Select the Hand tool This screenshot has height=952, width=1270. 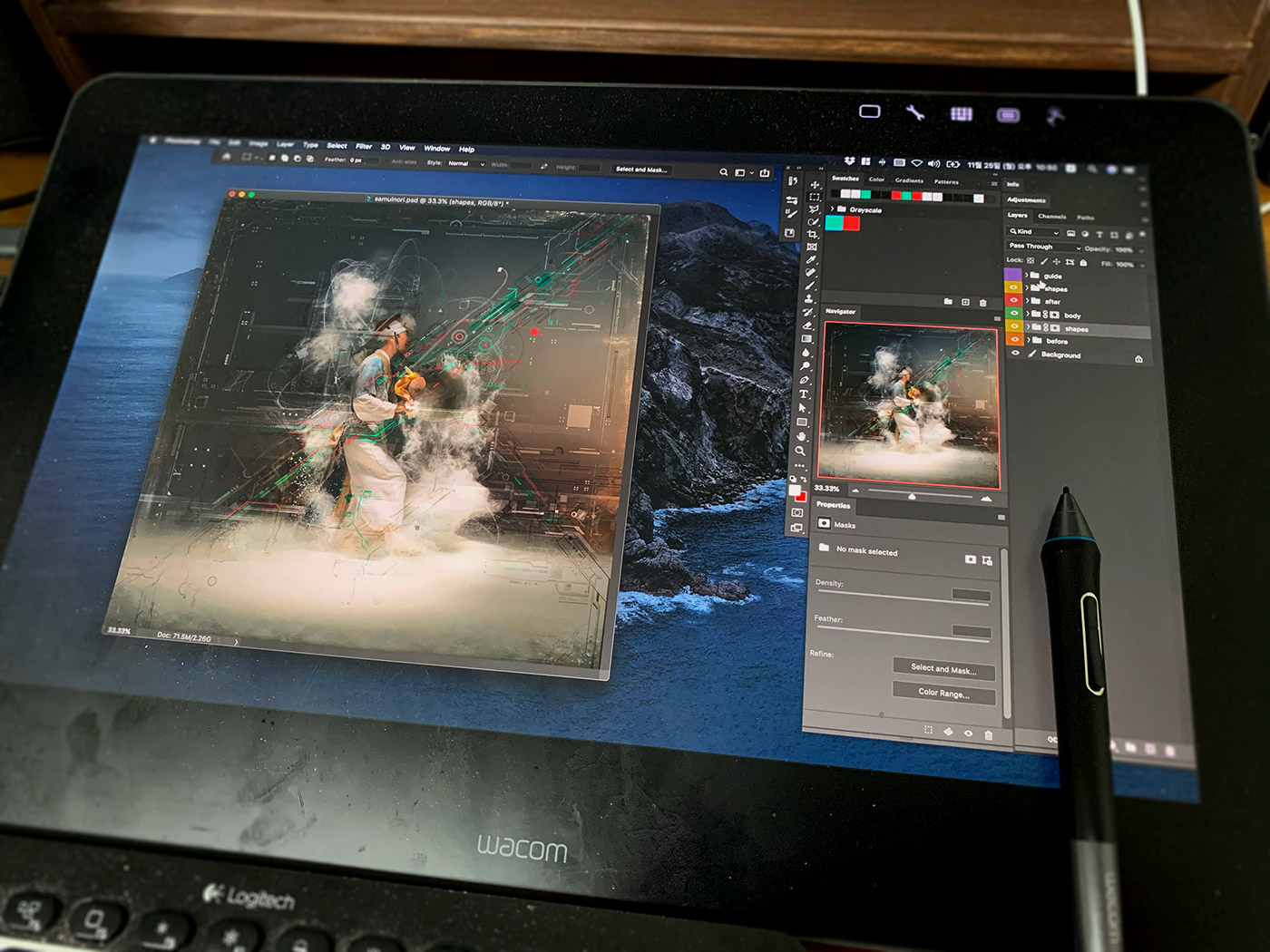coord(801,437)
